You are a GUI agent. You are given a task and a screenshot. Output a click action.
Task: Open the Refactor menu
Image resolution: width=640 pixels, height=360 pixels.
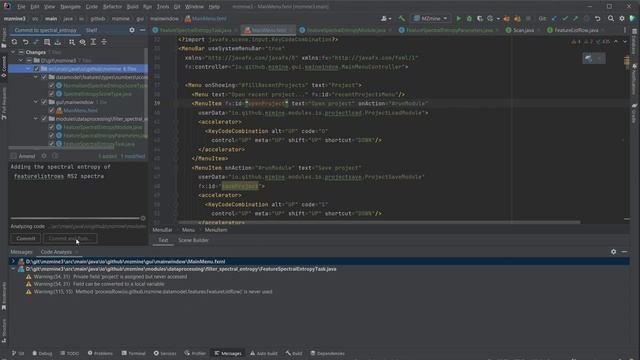coord(112,7)
